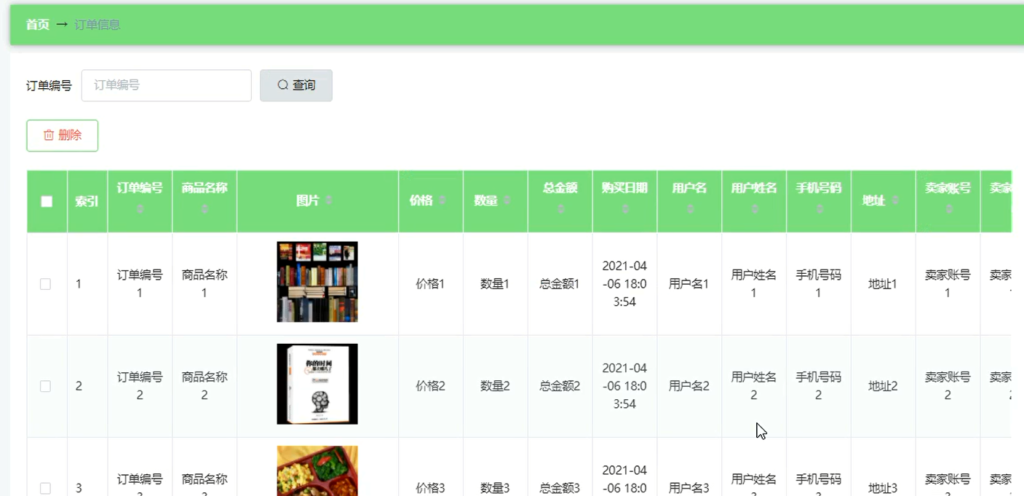The height and width of the screenshot is (496, 1024).
Task: Click the 地址1 cell
Action: point(883,284)
